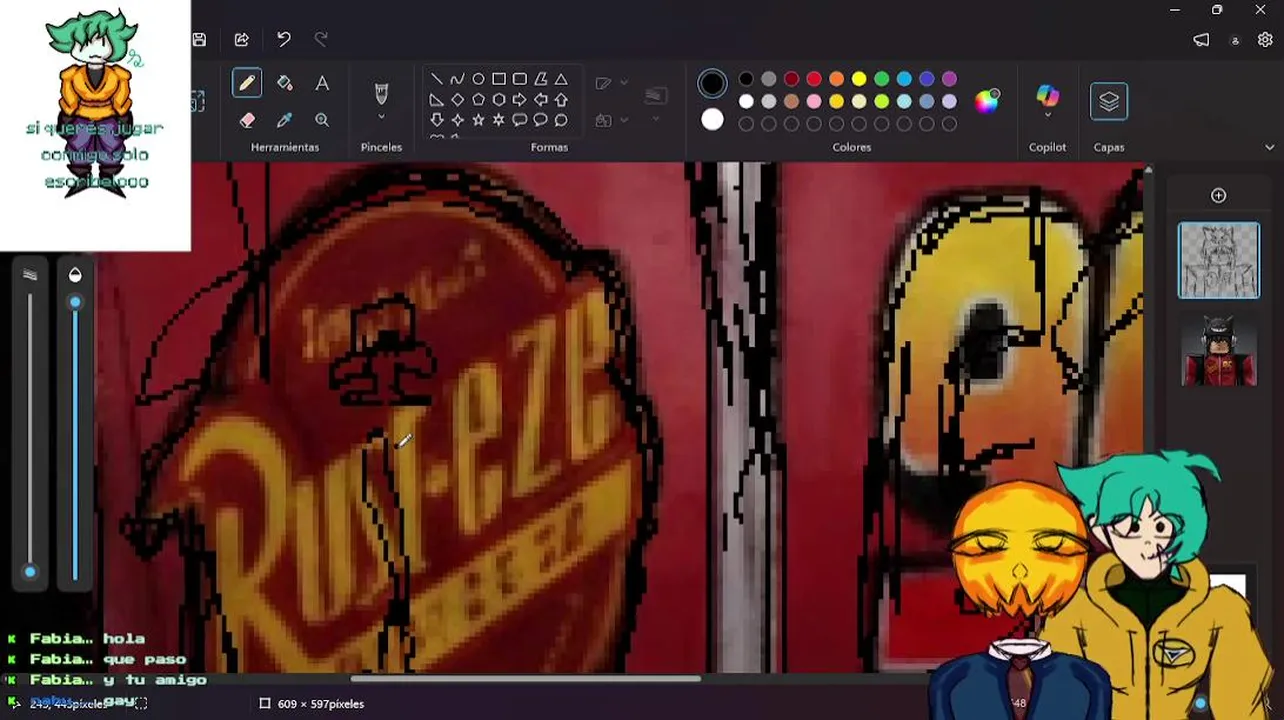The height and width of the screenshot is (720, 1284).
Task: Choose the Four-point star shape
Action: pos(457,120)
